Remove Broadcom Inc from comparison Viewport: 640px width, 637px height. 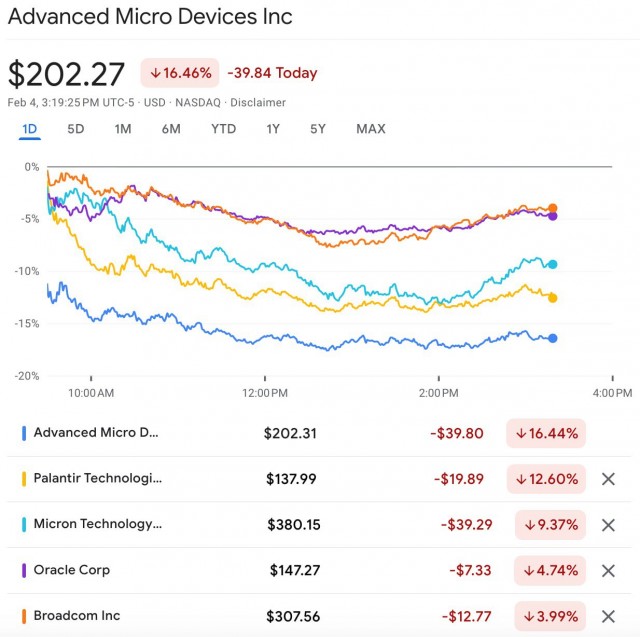pos(608,616)
